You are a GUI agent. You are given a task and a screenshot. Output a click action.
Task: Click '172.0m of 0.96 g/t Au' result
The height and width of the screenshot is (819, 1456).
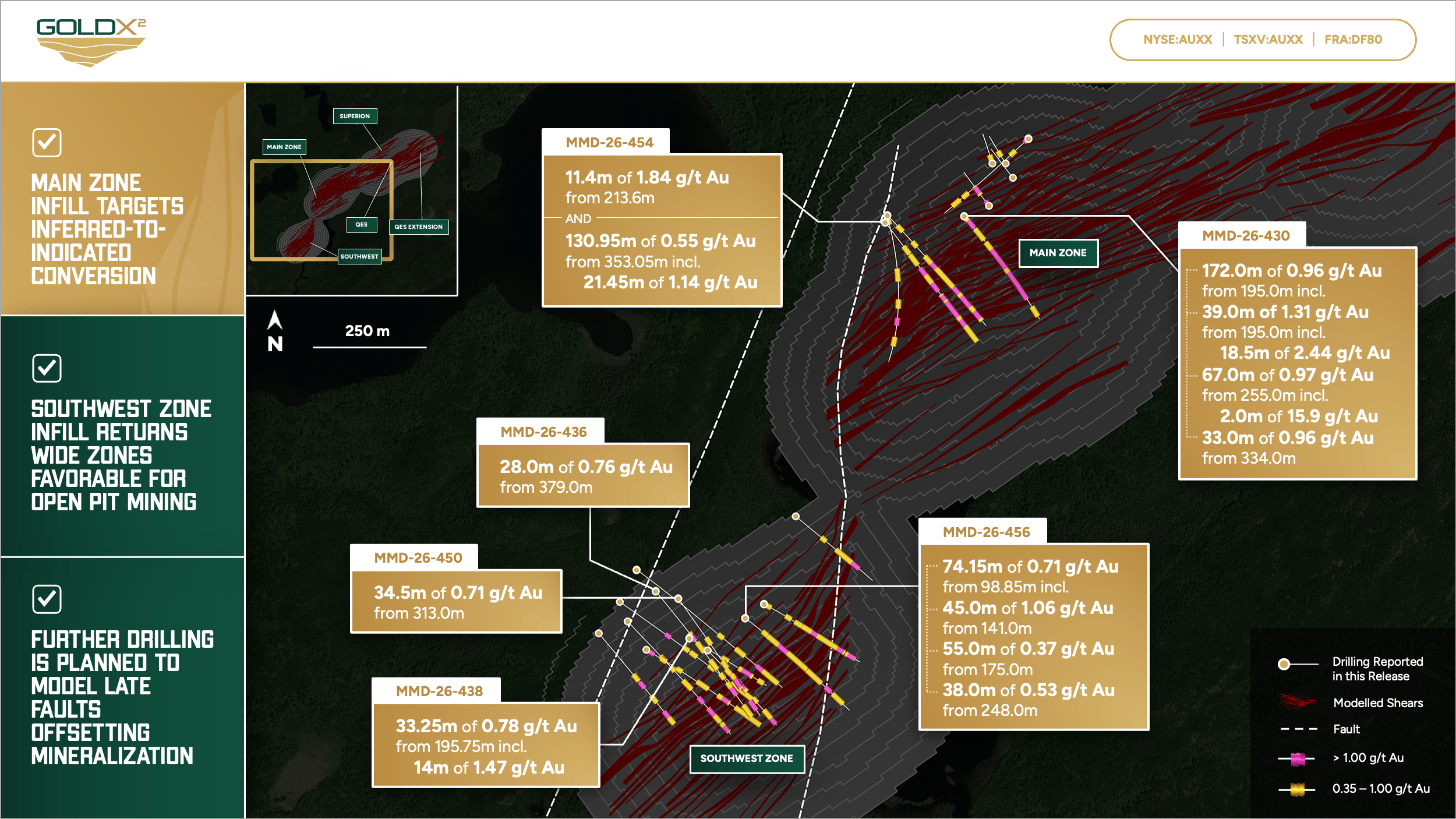1291,271
